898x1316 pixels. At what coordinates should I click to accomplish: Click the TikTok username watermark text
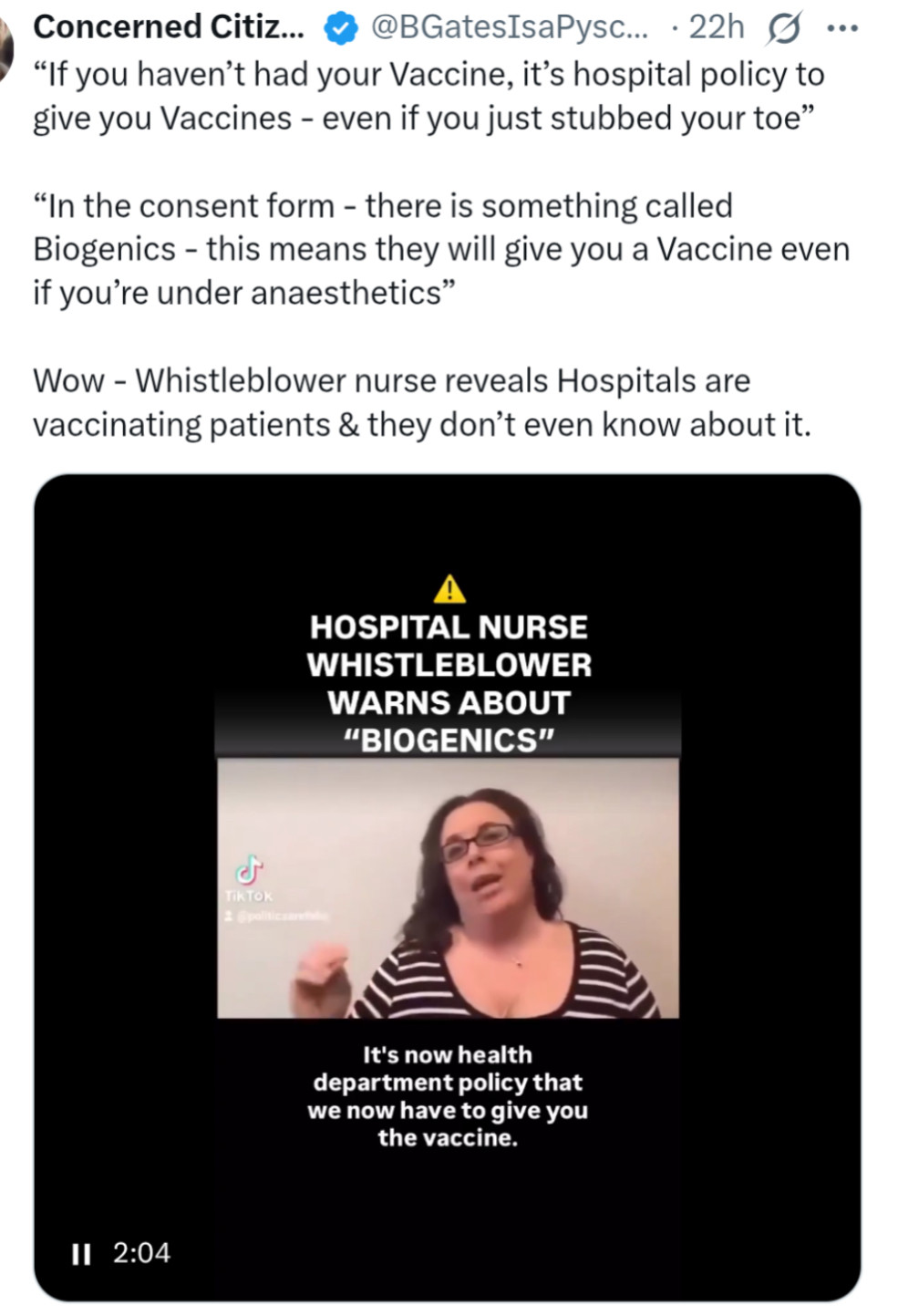tap(278, 915)
